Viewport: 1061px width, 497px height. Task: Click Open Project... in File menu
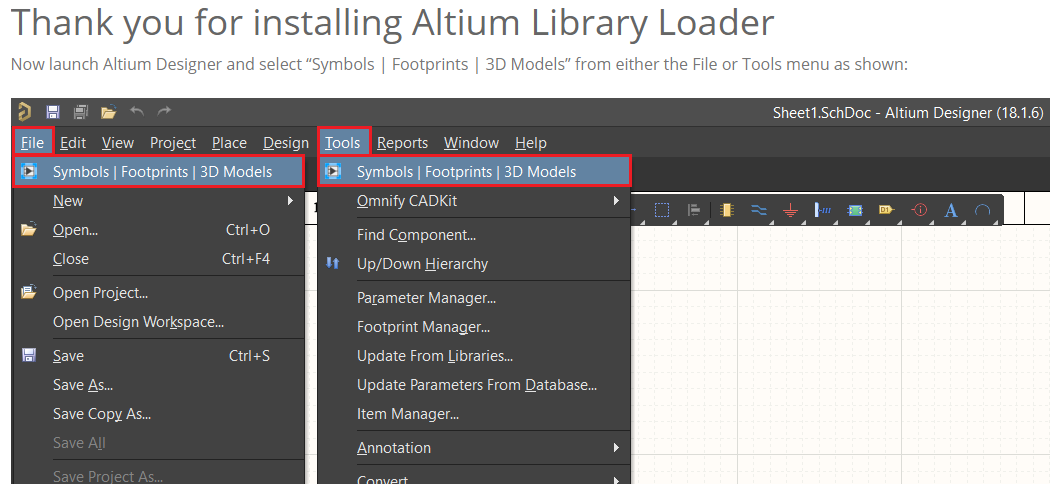click(x=101, y=293)
